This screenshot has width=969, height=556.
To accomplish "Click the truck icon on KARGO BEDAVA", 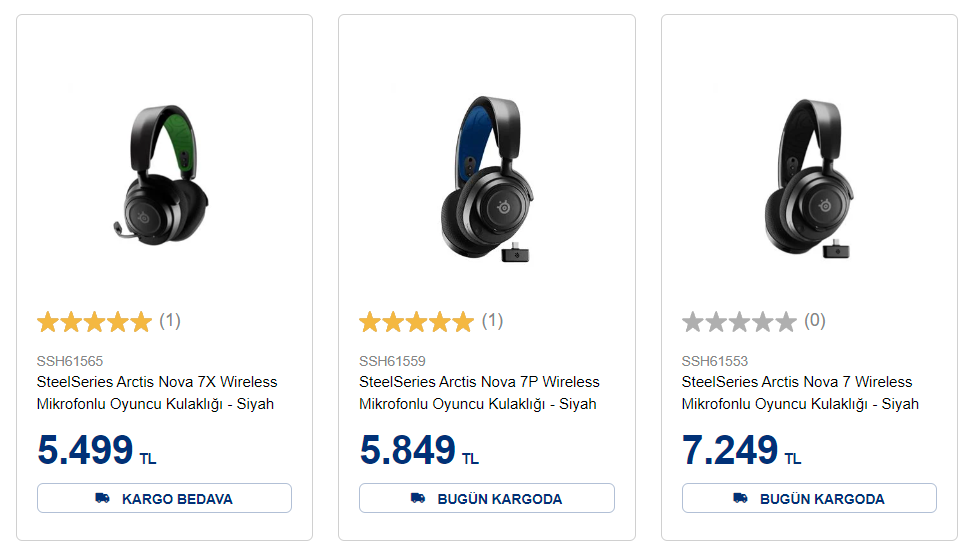I will pyautogui.click(x=102, y=498).
